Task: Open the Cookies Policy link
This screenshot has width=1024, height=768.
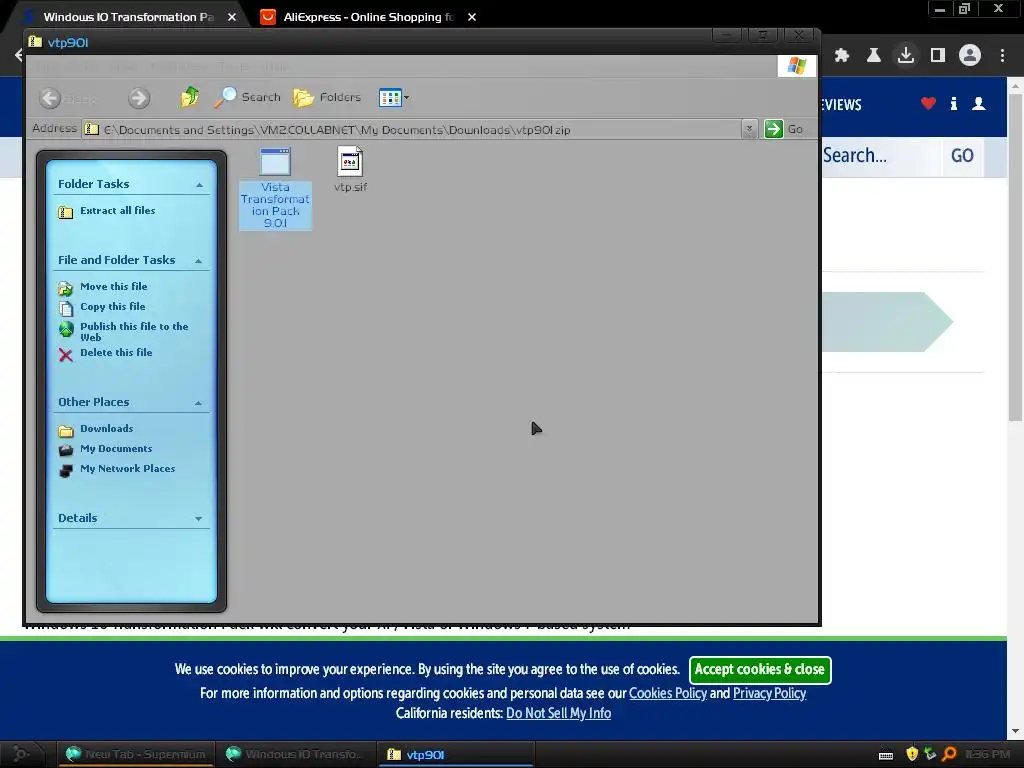Action: click(x=667, y=693)
